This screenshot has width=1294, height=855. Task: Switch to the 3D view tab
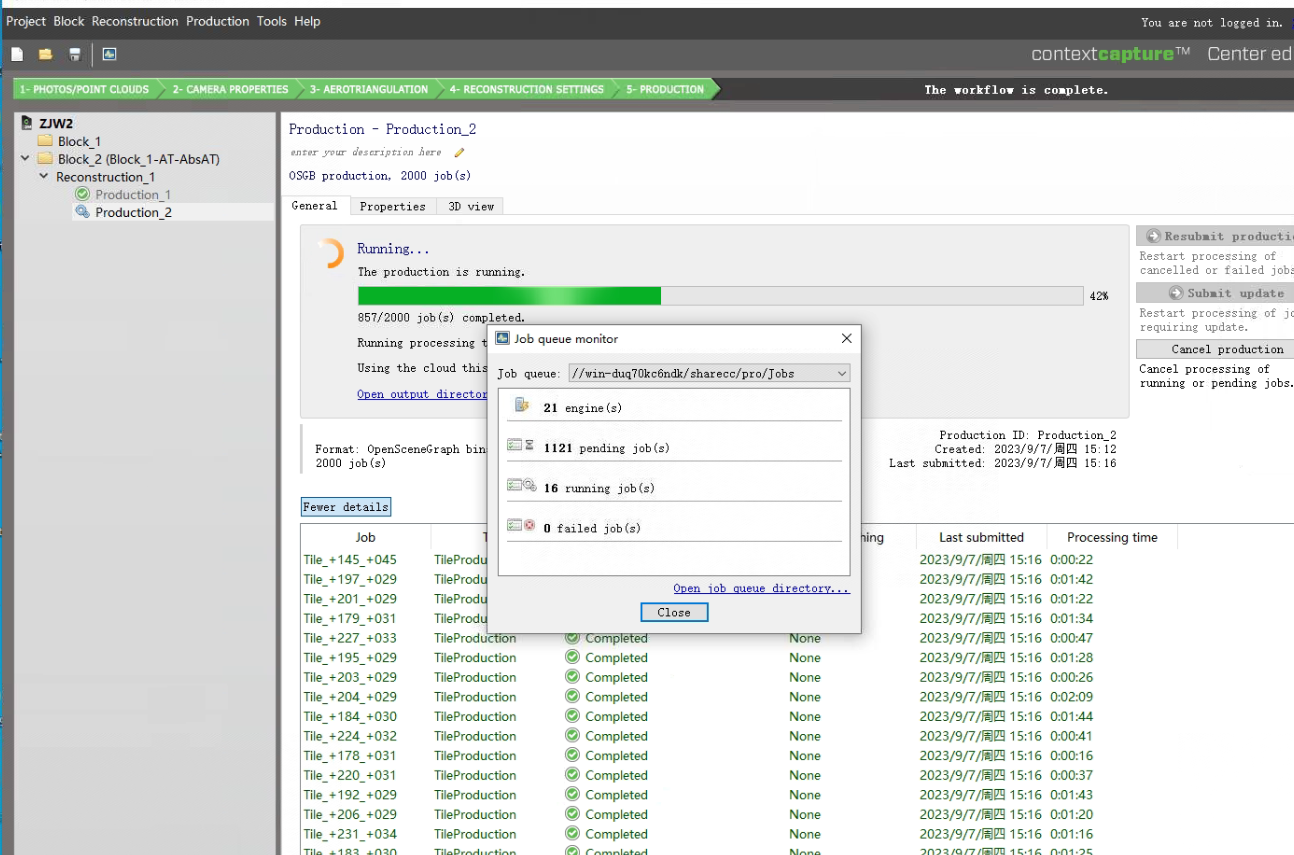[x=470, y=206]
